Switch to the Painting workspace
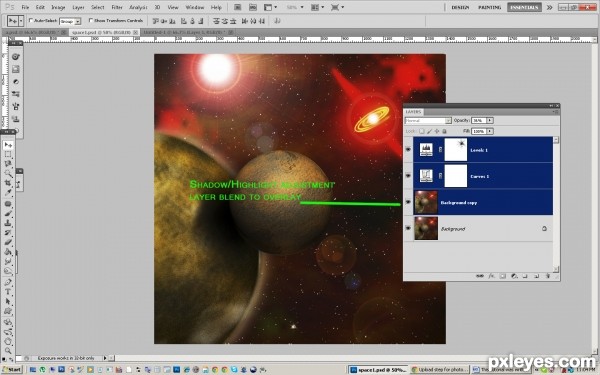The image size is (600, 375). pyautogui.click(x=489, y=7)
